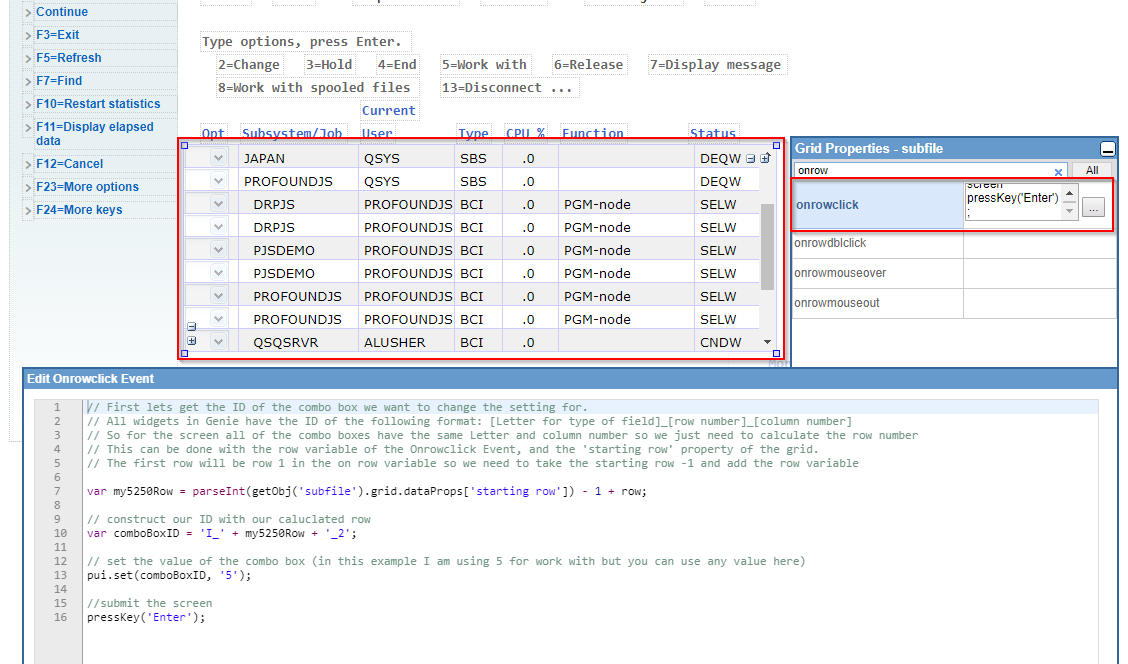Show all properties with the All button
This screenshot has width=1128, height=664.
(x=1092, y=169)
